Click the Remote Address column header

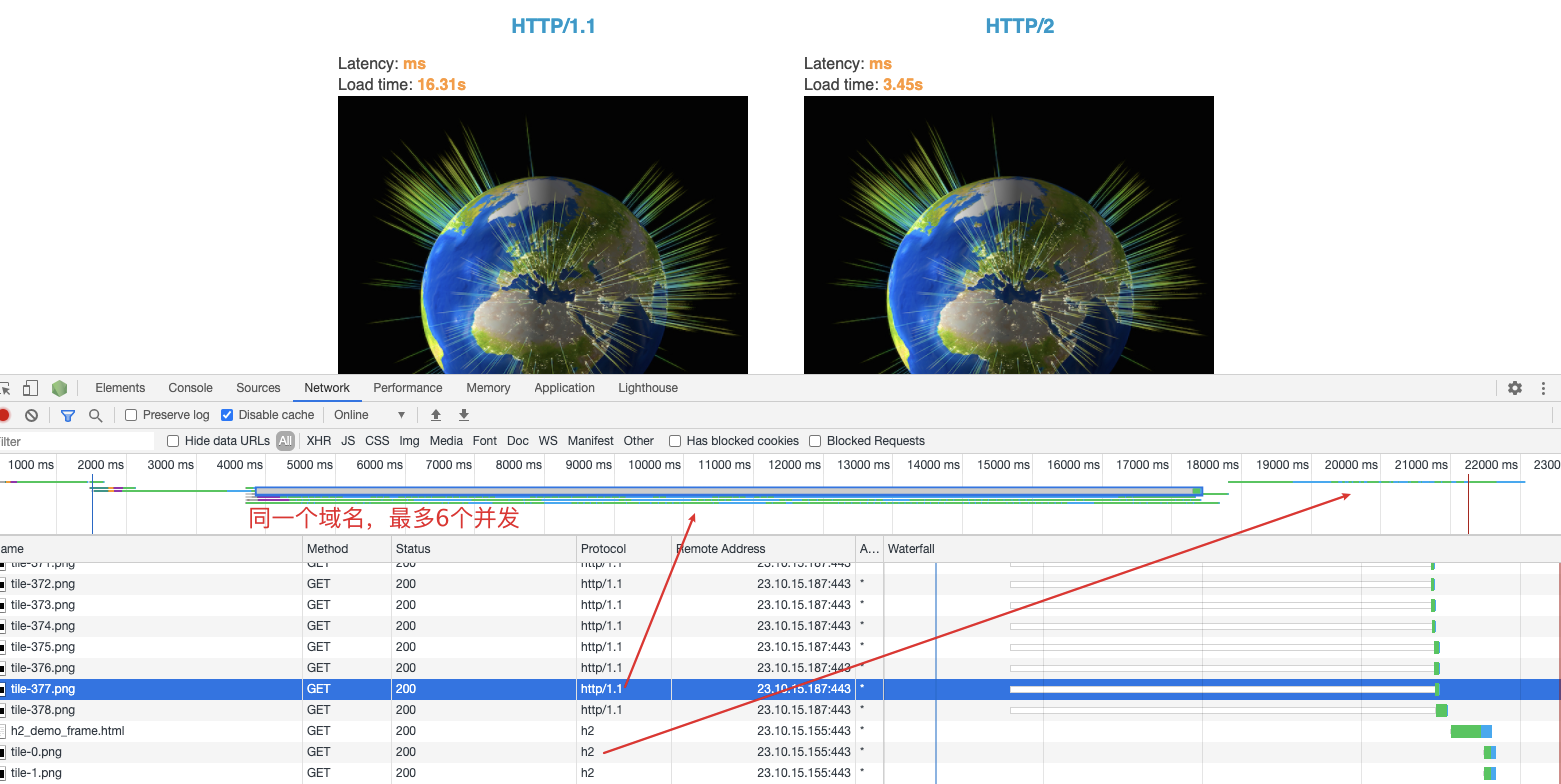(763, 548)
